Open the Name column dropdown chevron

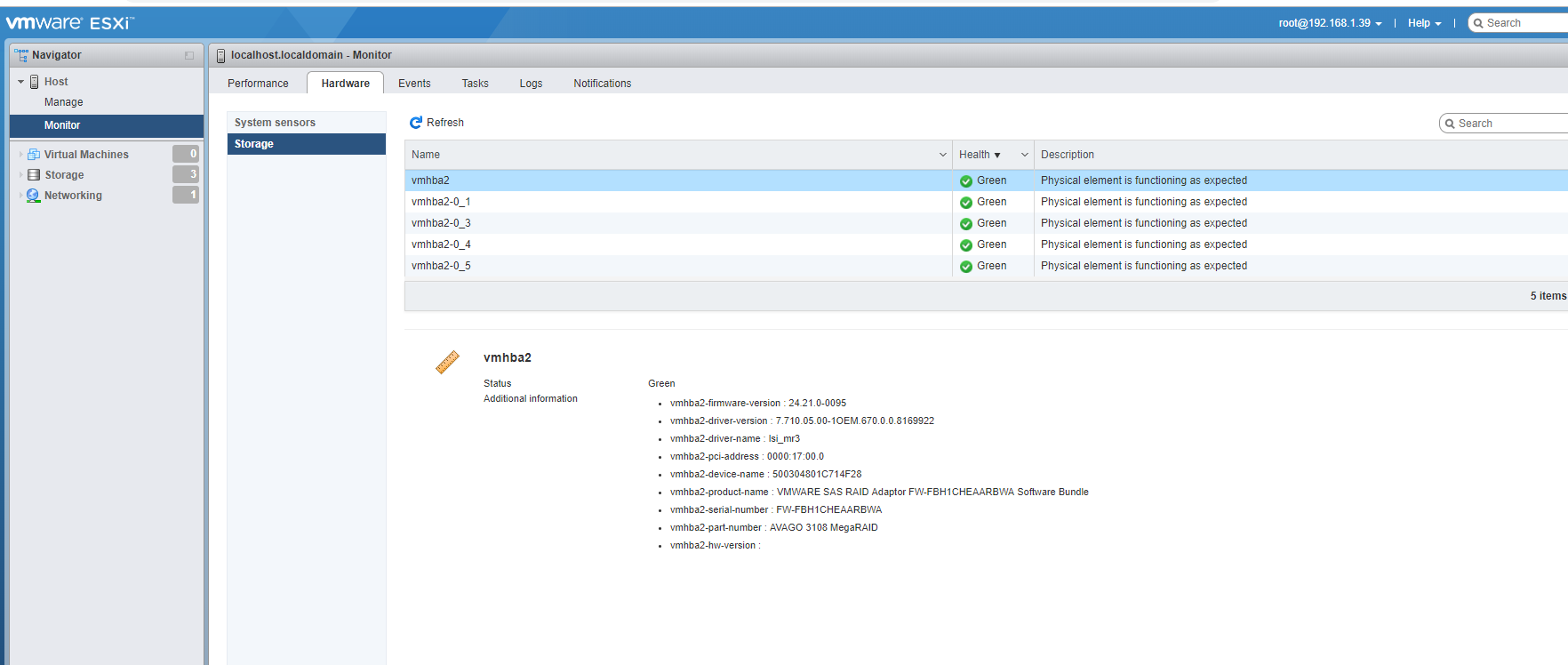(943, 155)
